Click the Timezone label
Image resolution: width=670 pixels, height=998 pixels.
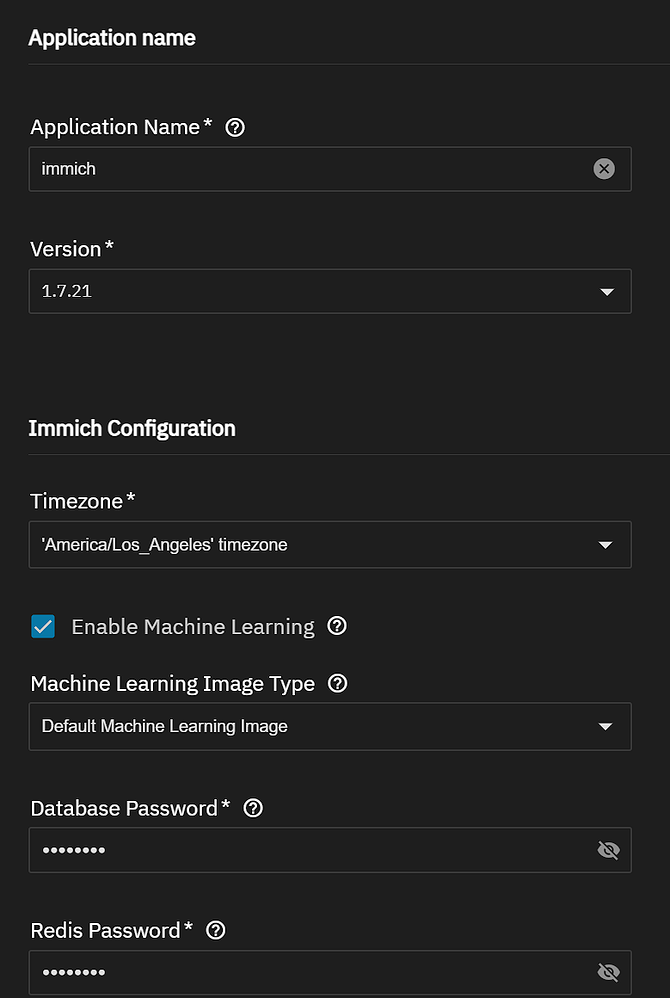(x=74, y=501)
